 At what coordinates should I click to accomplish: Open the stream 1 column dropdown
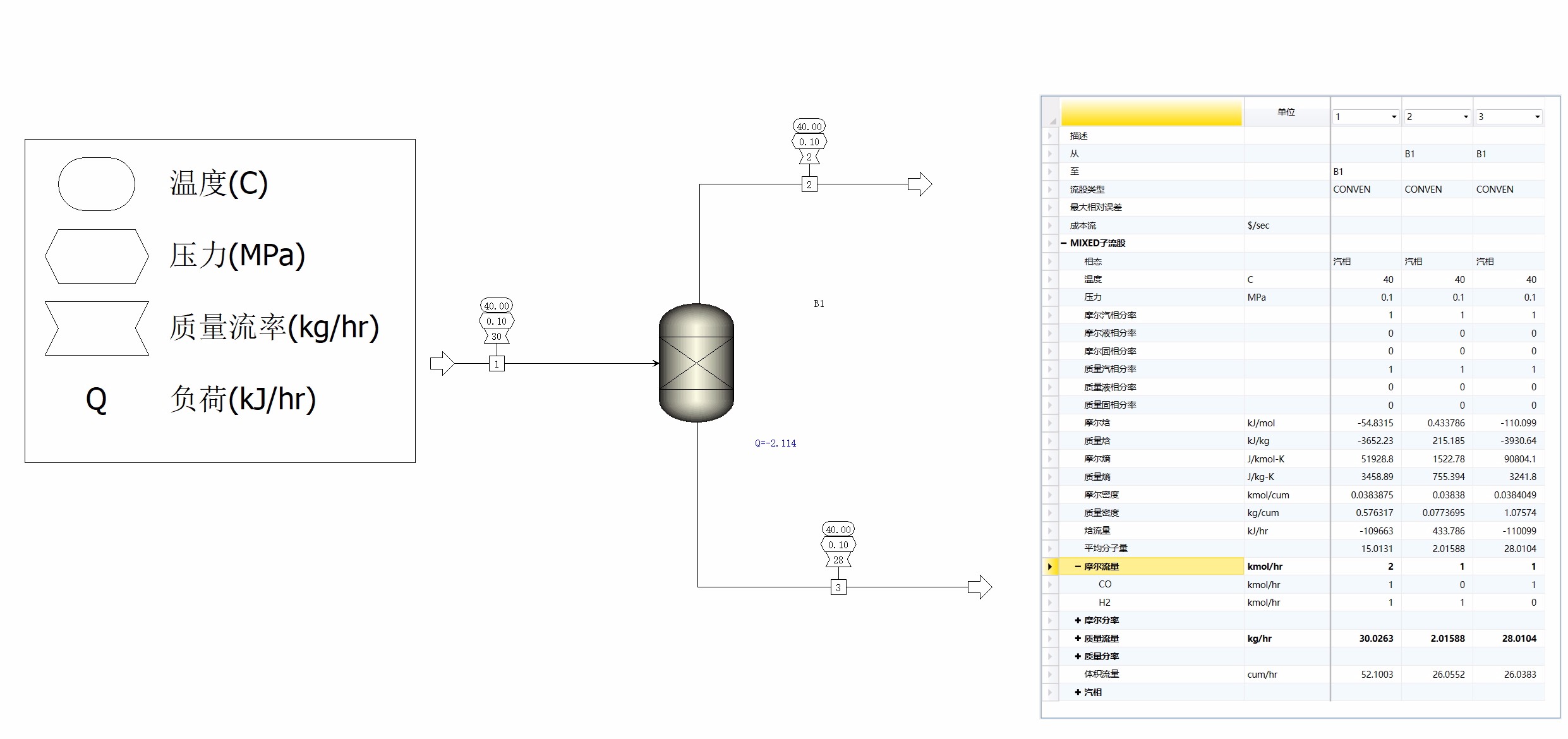click(x=1394, y=117)
